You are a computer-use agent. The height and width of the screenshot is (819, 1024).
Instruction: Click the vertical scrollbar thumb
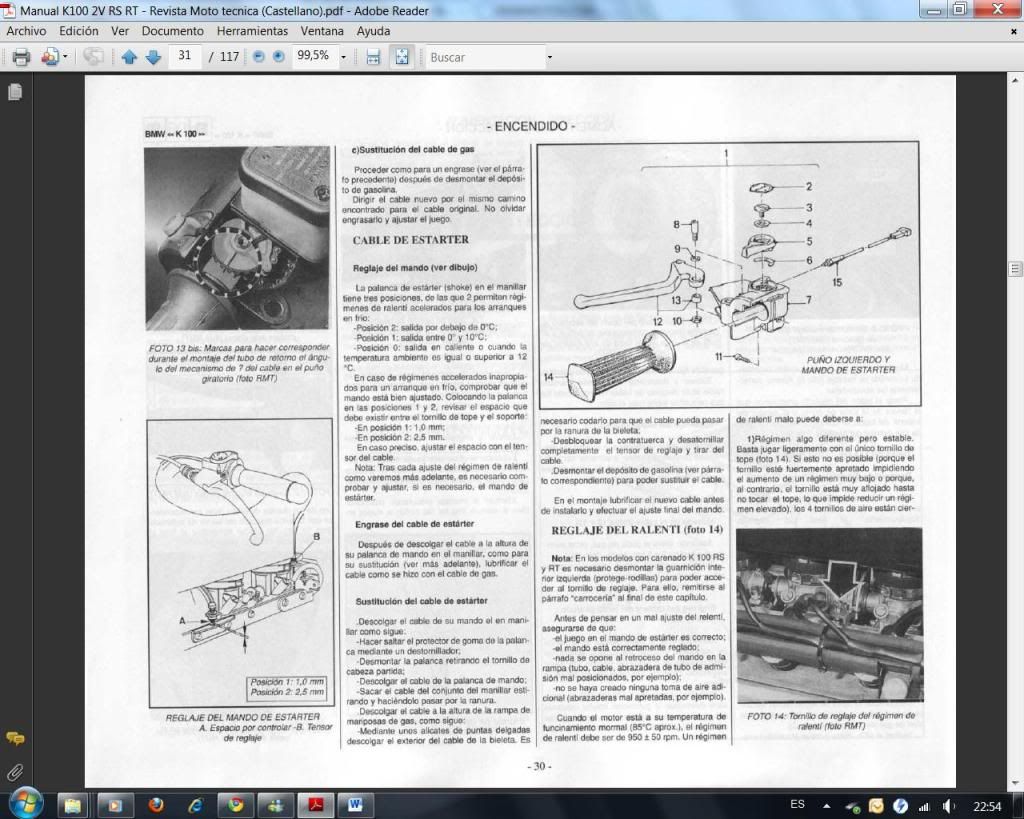[1015, 268]
